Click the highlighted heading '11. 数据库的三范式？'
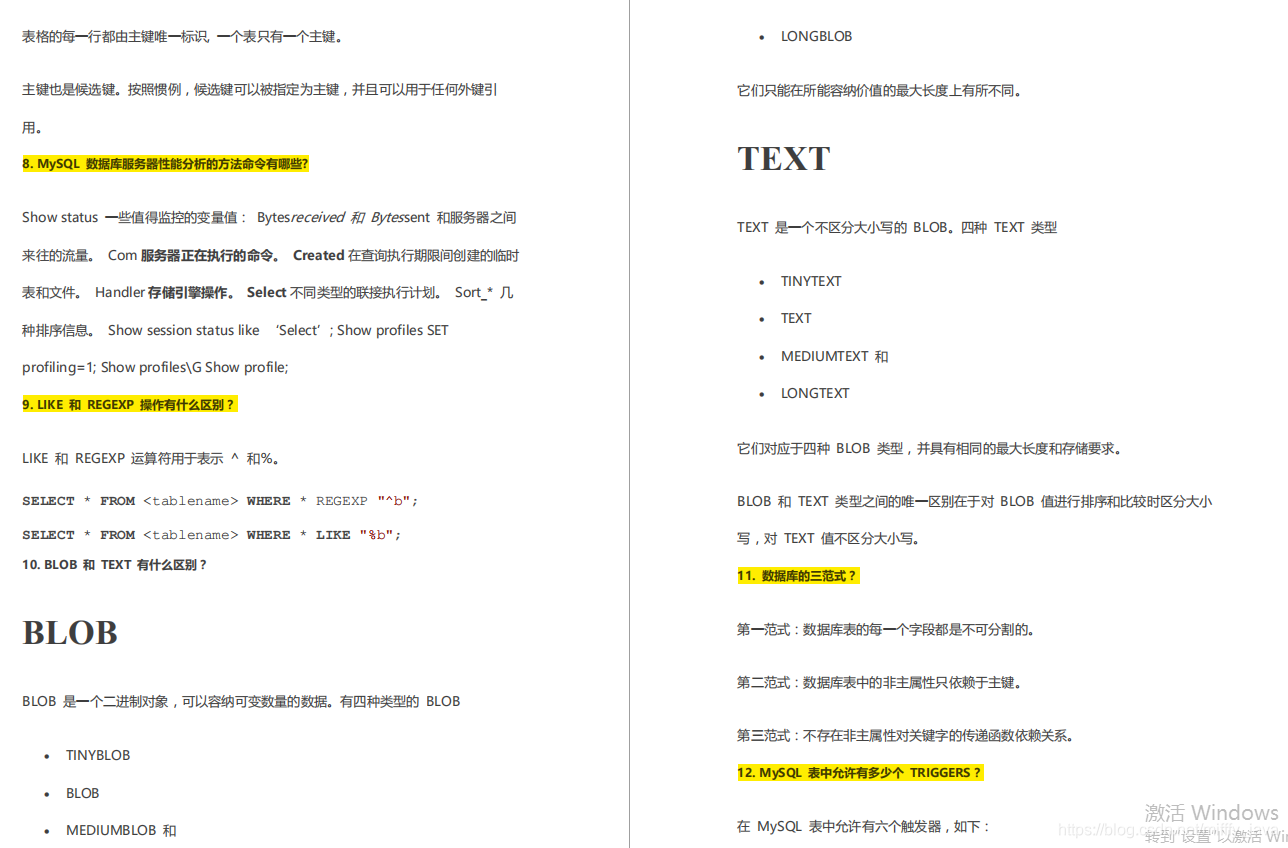The image size is (1288, 848). tap(797, 576)
